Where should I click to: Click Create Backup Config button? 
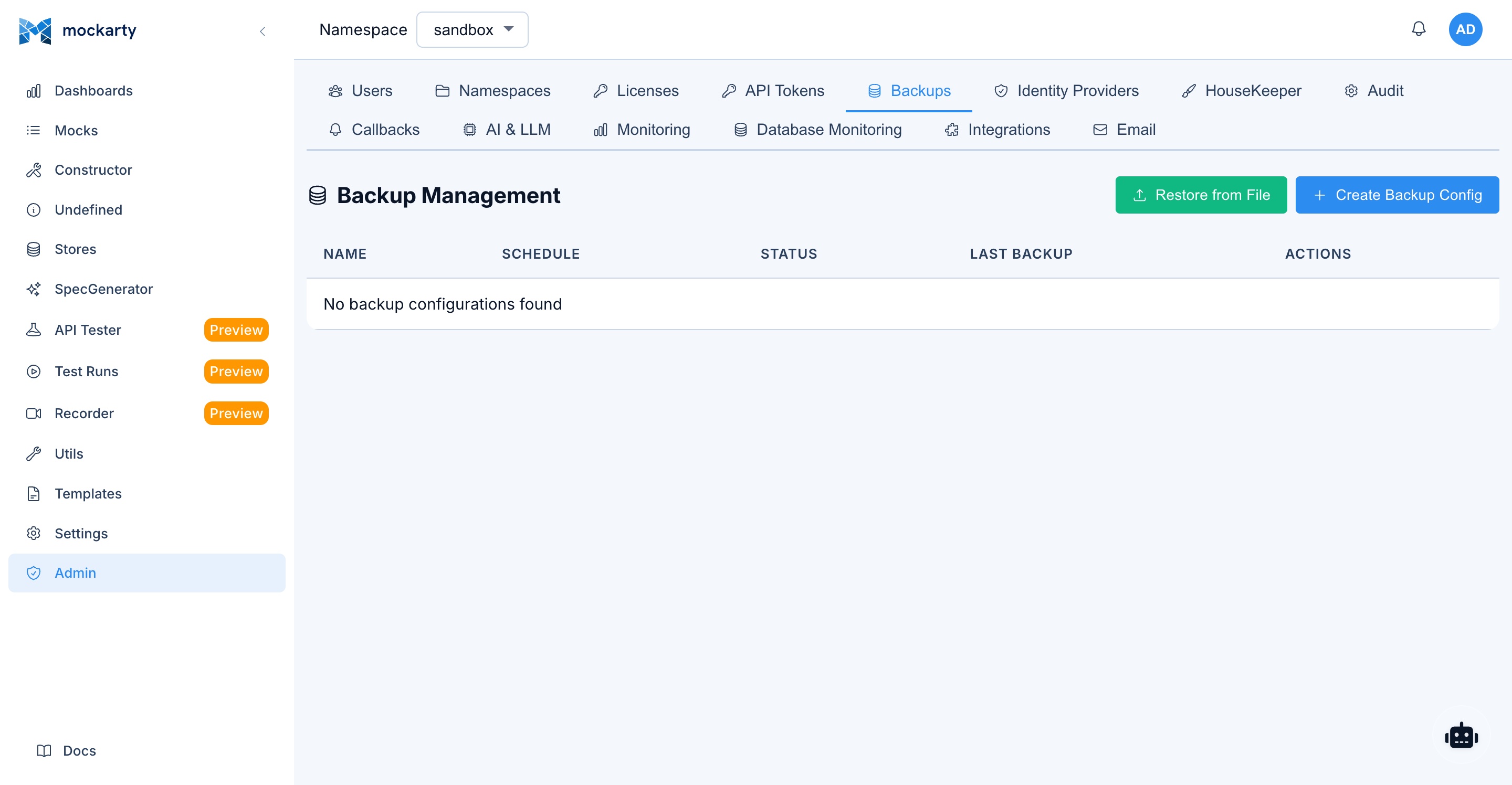(x=1397, y=195)
